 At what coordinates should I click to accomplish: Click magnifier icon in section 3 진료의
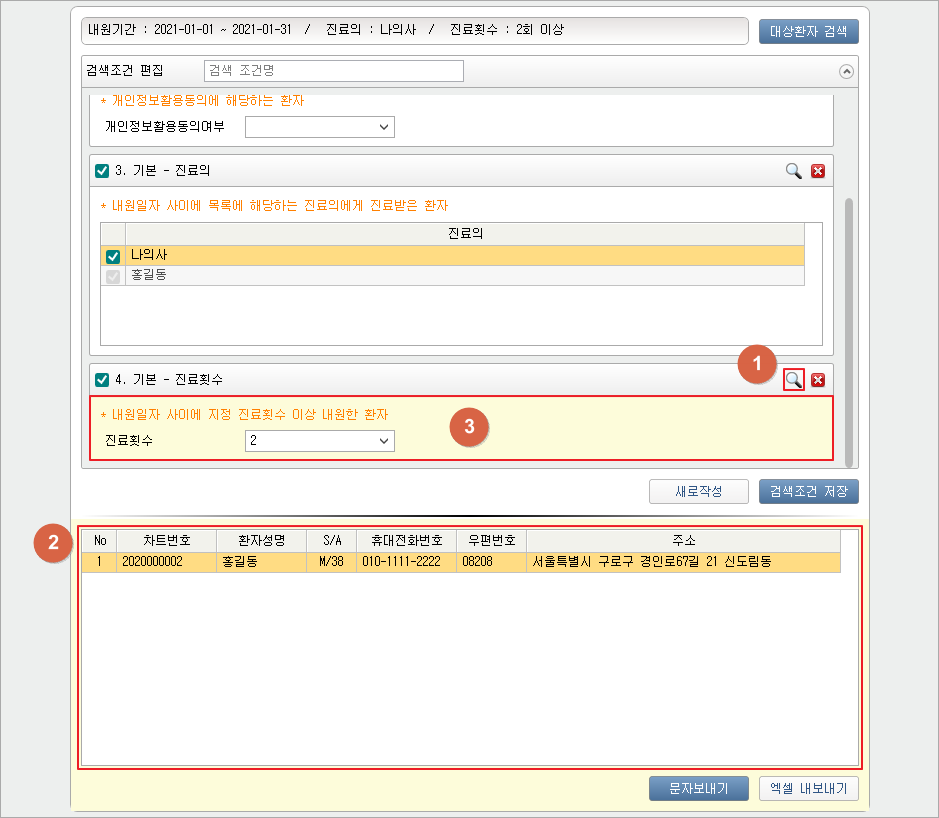click(793, 171)
